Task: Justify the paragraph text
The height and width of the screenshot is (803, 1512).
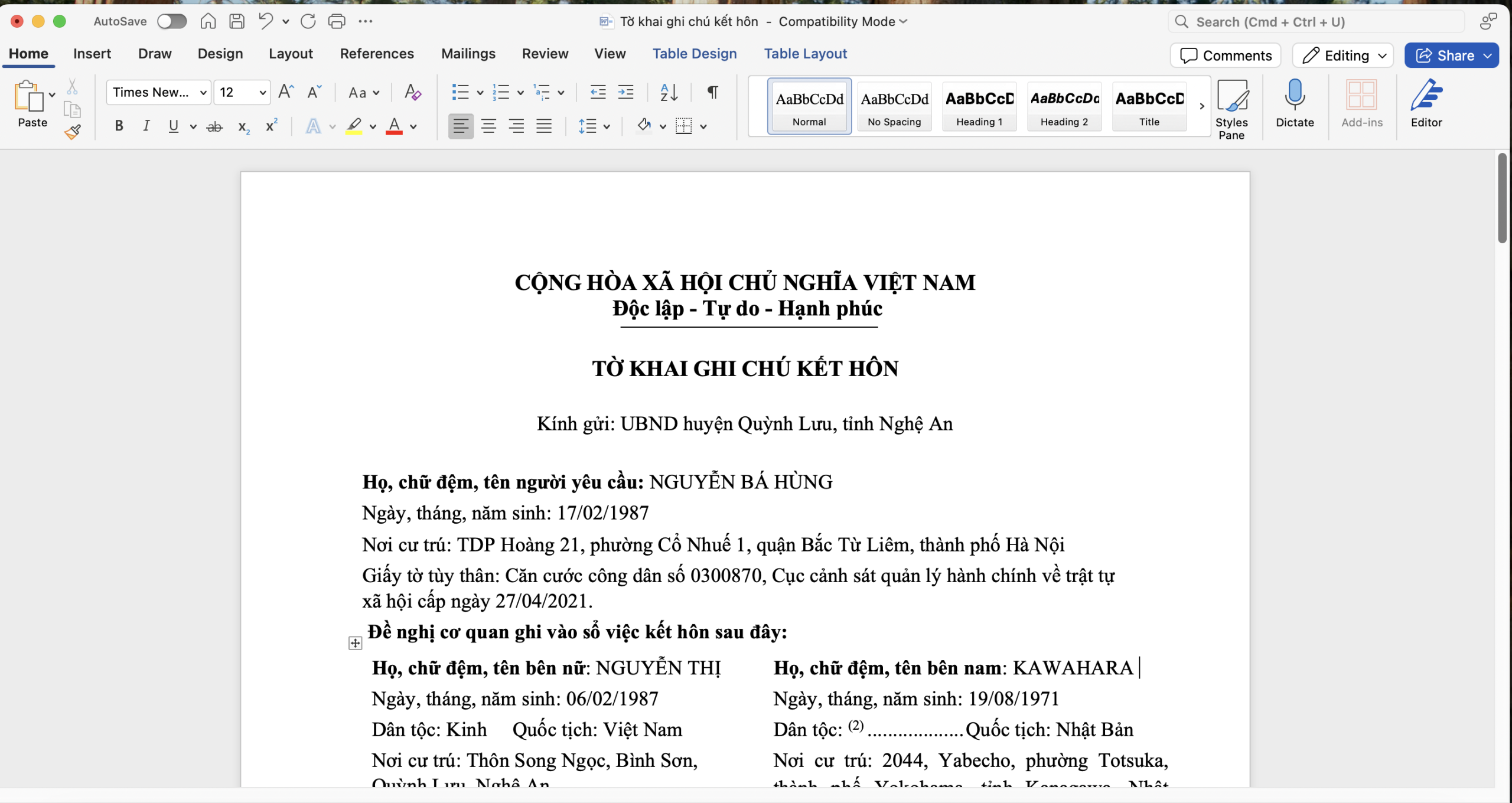Action: tap(544, 126)
